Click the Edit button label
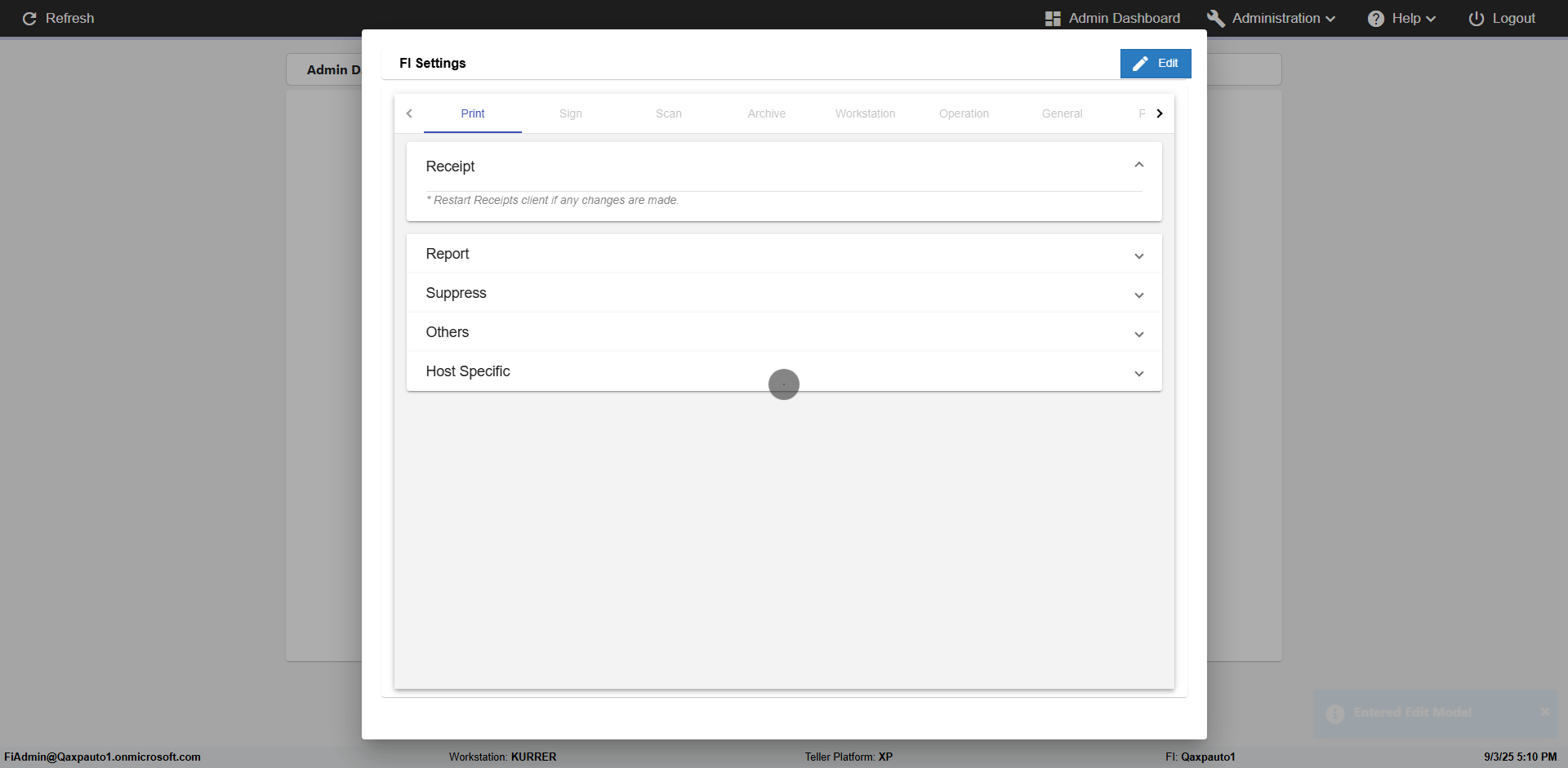The height and width of the screenshot is (768, 1568). pyautogui.click(x=1168, y=63)
